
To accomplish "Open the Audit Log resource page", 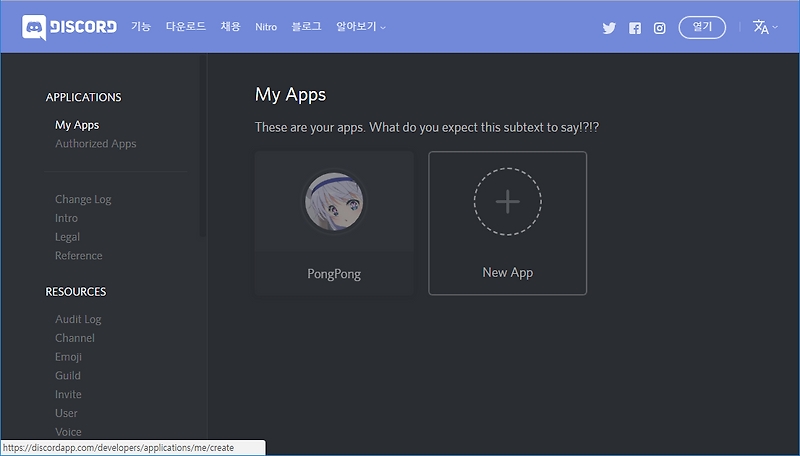I will point(78,319).
